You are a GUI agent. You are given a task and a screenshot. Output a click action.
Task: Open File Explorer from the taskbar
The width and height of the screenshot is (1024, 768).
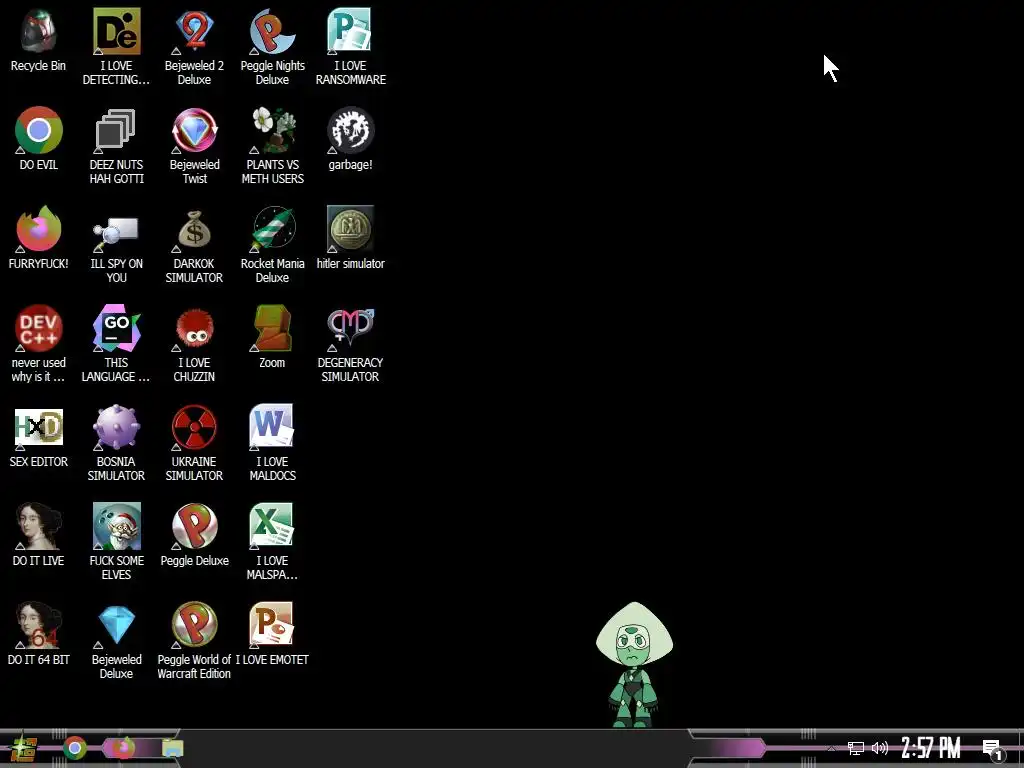pyautogui.click(x=172, y=748)
